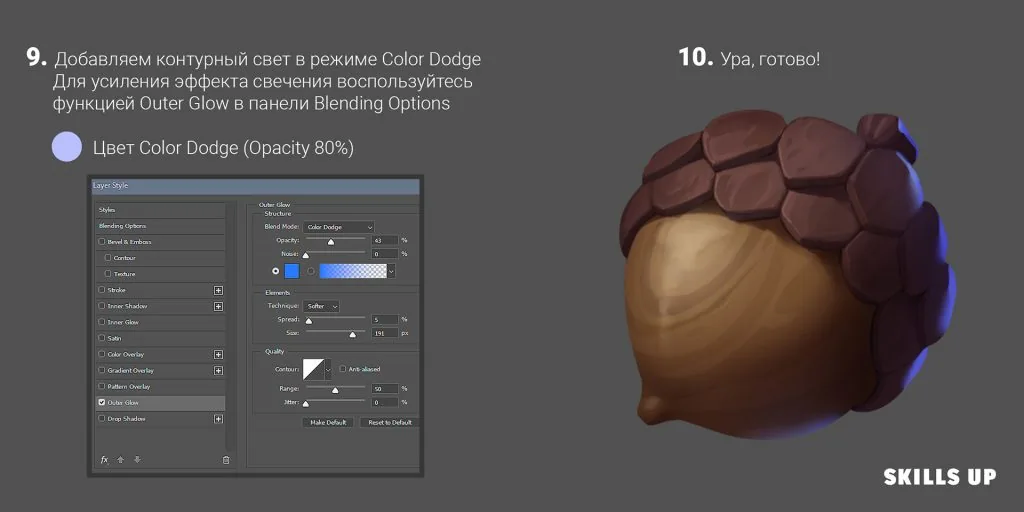Image resolution: width=1024 pixels, height=512 pixels.
Task: Click the Jitter value field
Action: [x=385, y=402]
